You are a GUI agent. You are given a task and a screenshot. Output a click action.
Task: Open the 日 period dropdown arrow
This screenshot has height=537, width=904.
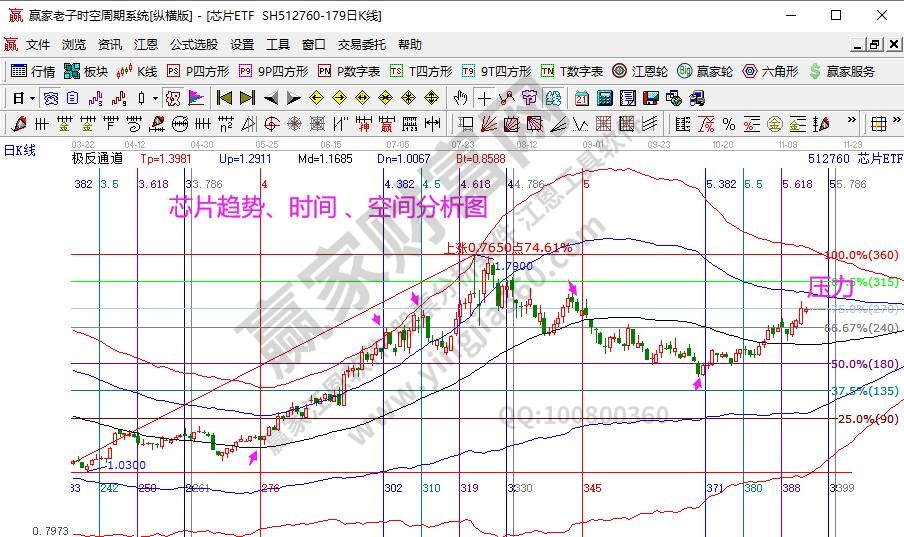[x=32, y=98]
